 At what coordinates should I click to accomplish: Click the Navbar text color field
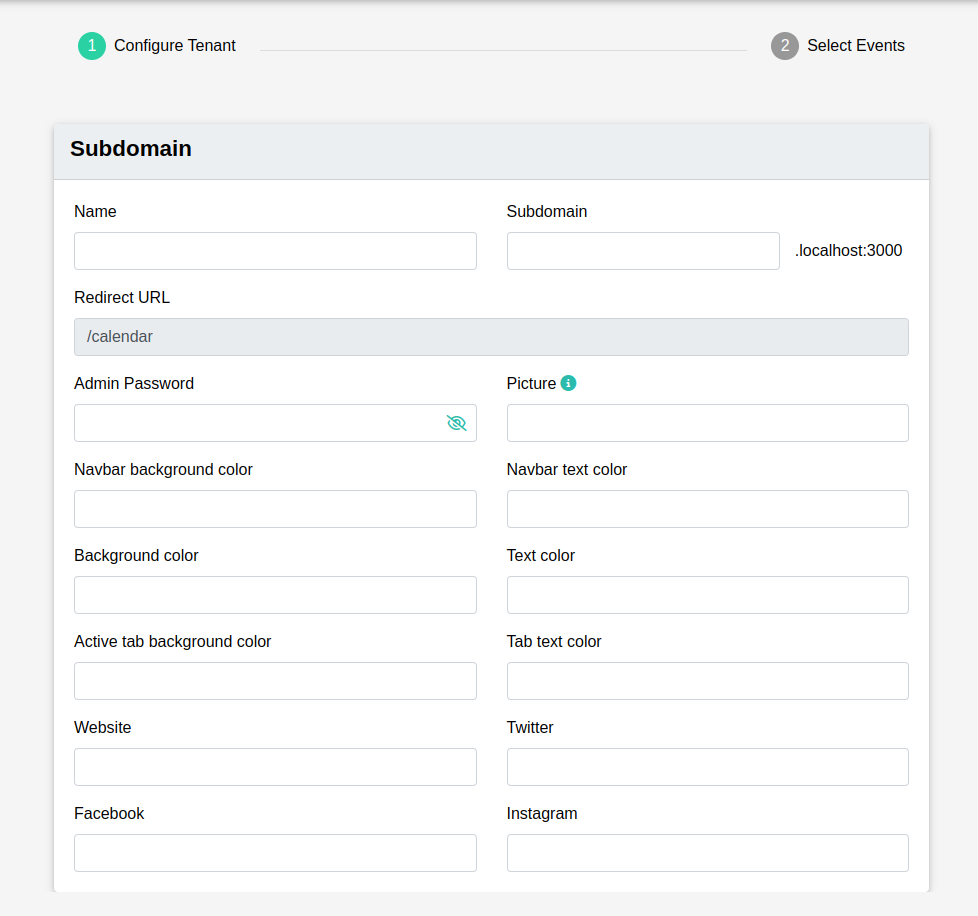pos(707,509)
